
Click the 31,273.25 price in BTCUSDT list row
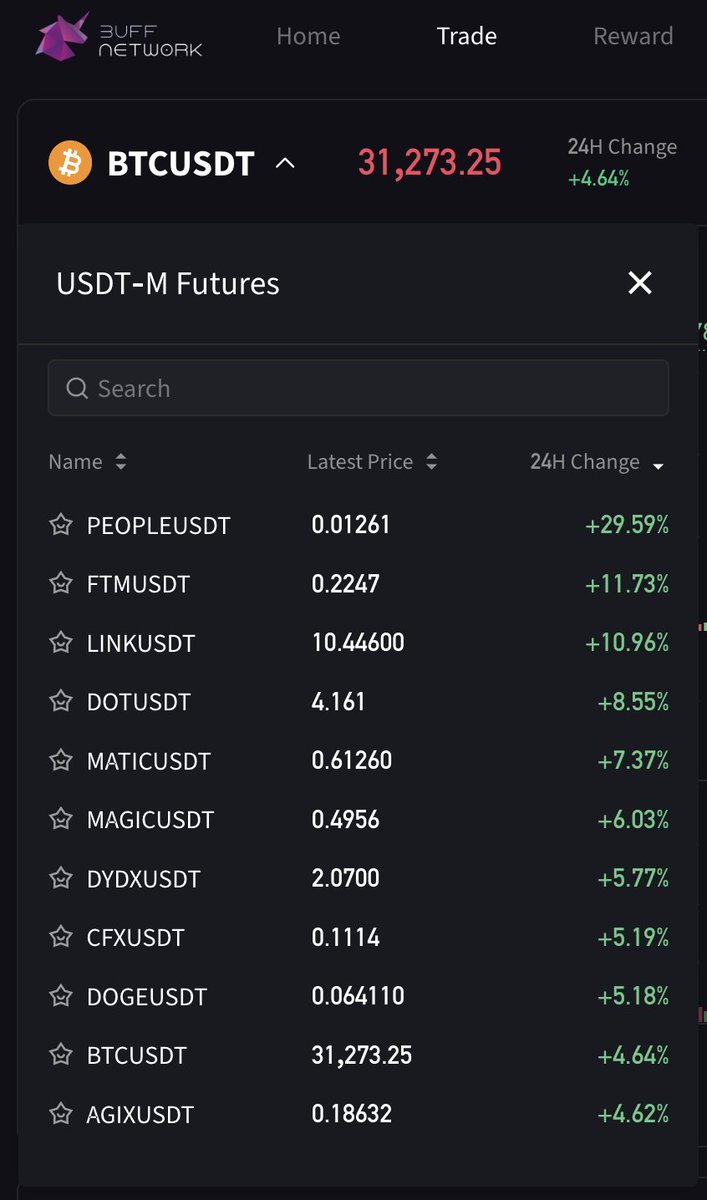point(362,1054)
